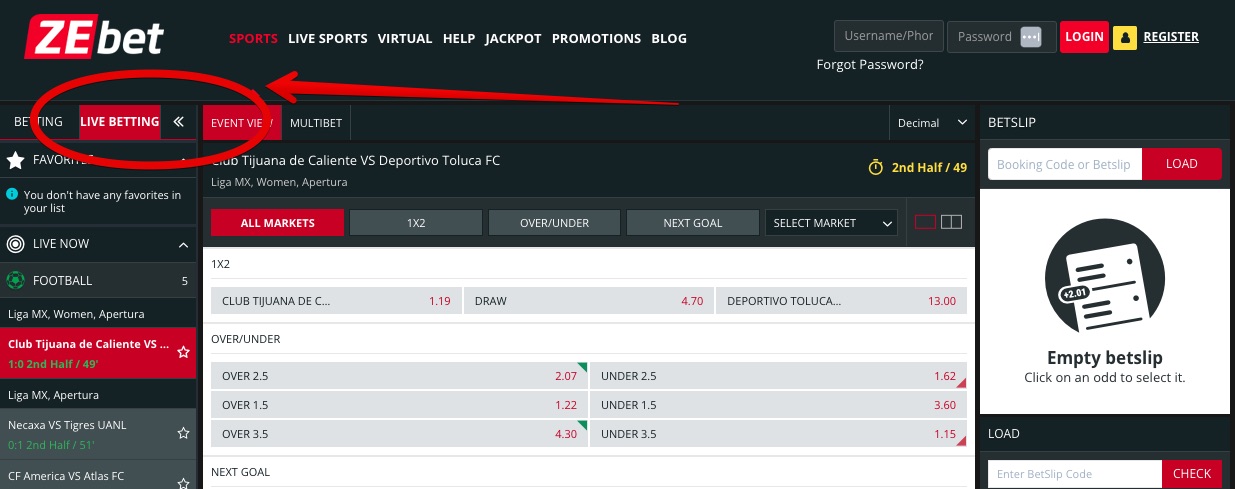Image resolution: width=1235 pixels, height=489 pixels.
Task: Select single column layout icon
Action: pos(925,222)
